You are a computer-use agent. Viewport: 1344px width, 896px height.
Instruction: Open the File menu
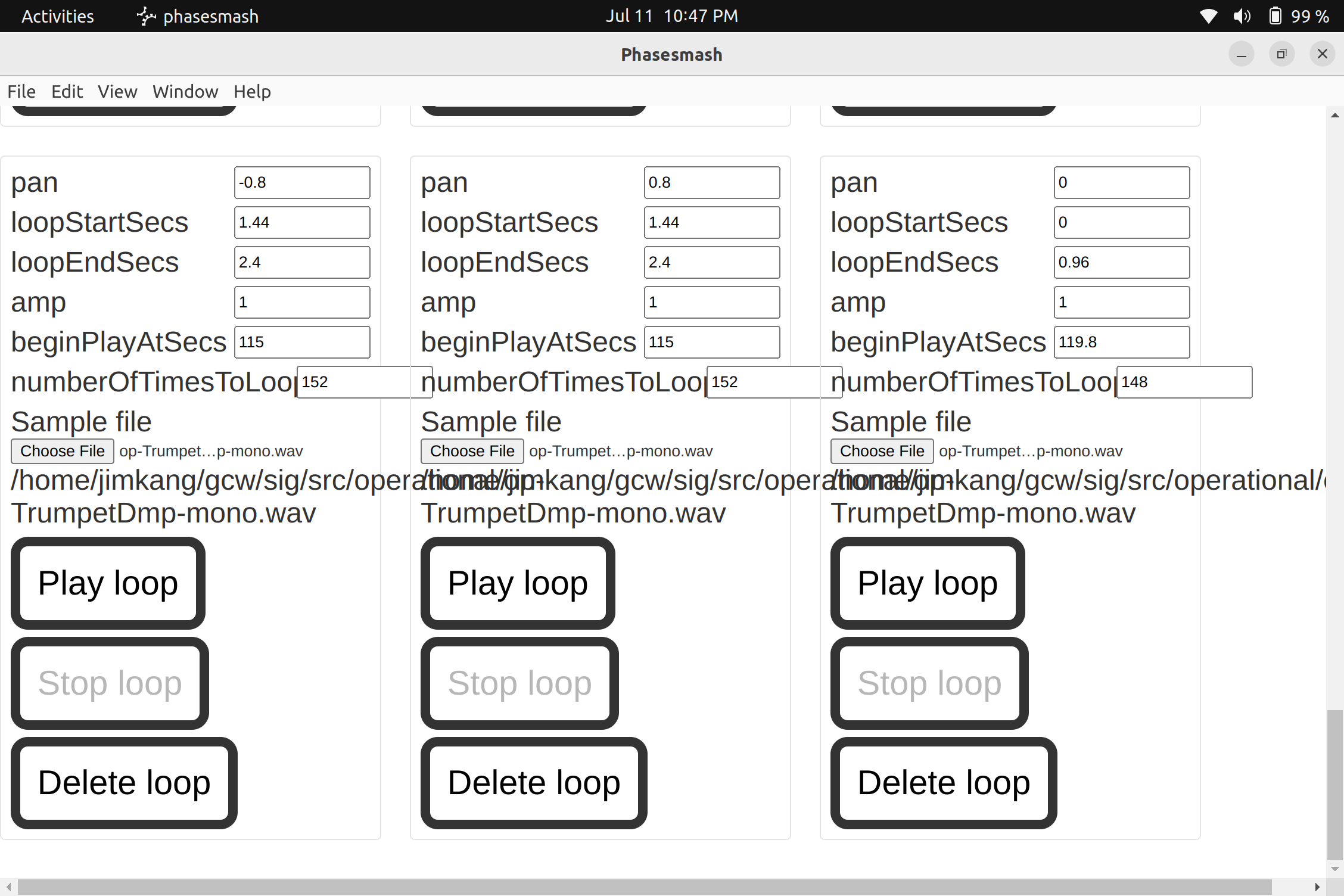click(21, 91)
